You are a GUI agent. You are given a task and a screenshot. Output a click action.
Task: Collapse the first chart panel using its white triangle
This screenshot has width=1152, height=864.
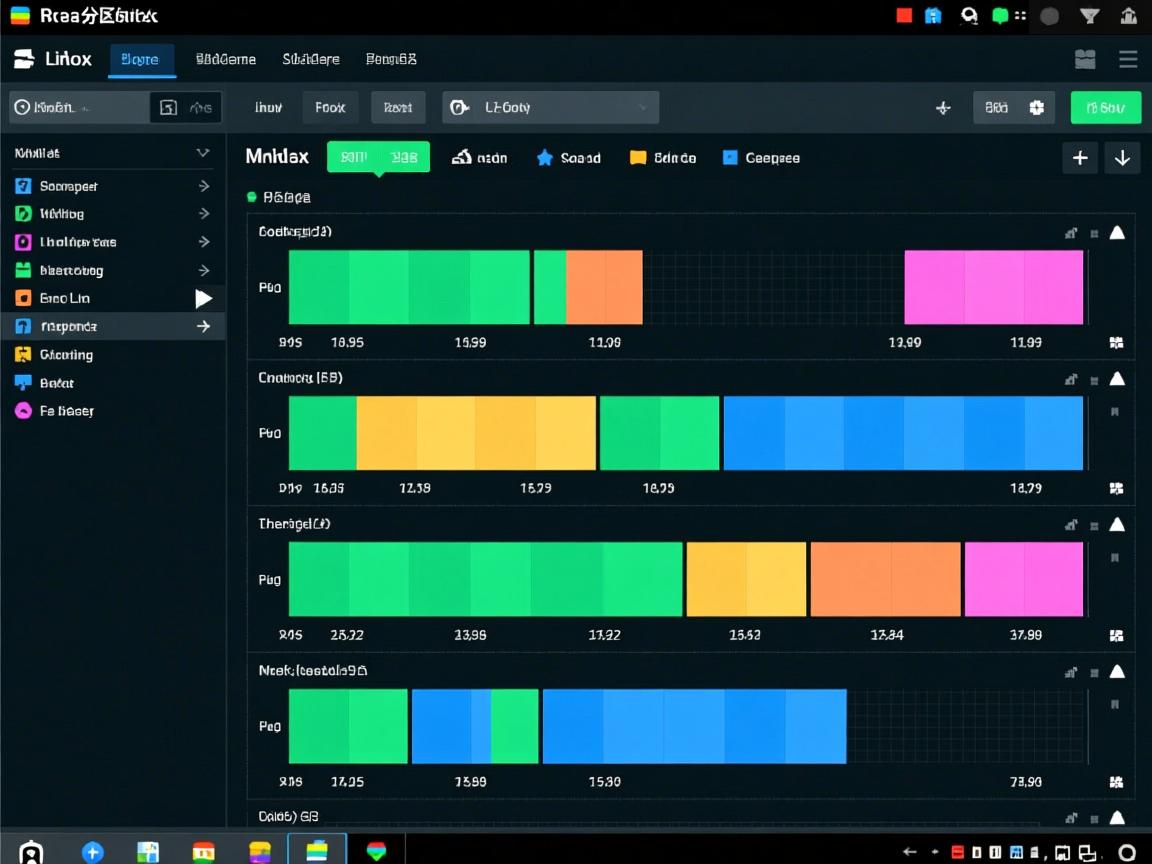coord(1117,233)
